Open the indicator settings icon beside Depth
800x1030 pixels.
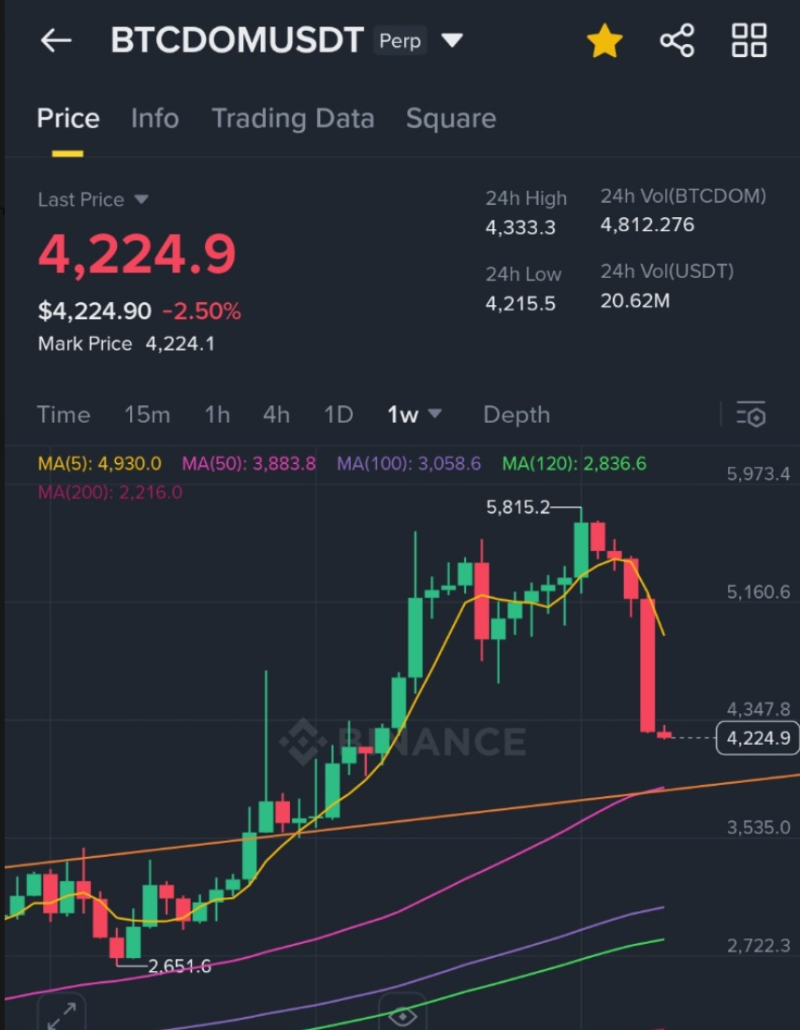coord(750,414)
